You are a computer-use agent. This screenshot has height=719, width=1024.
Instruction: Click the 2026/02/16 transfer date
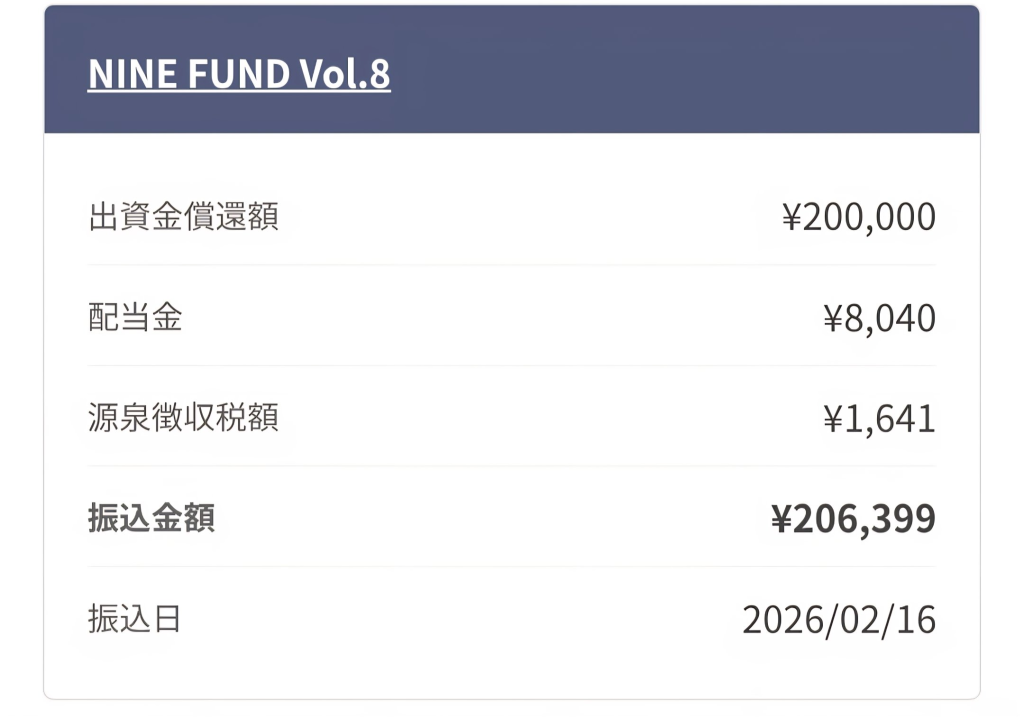(x=838, y=620)
